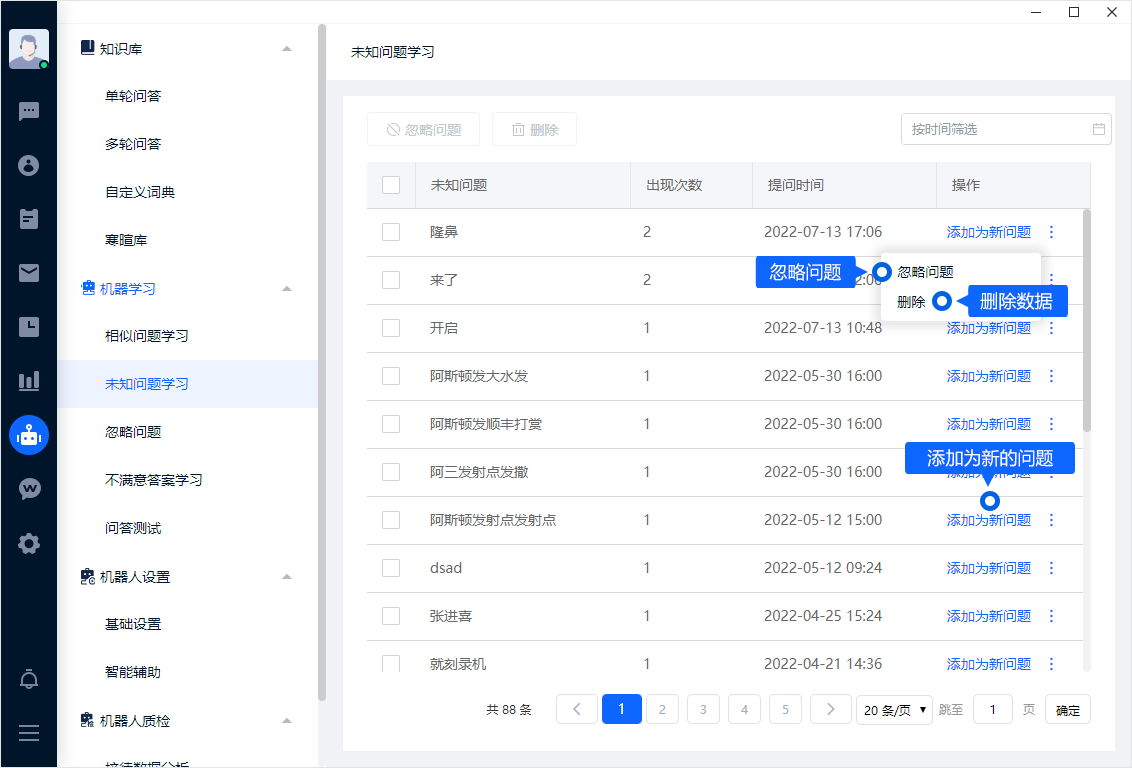
Task: Click the 知识库 book icon
Action: (x=87, y=48)
